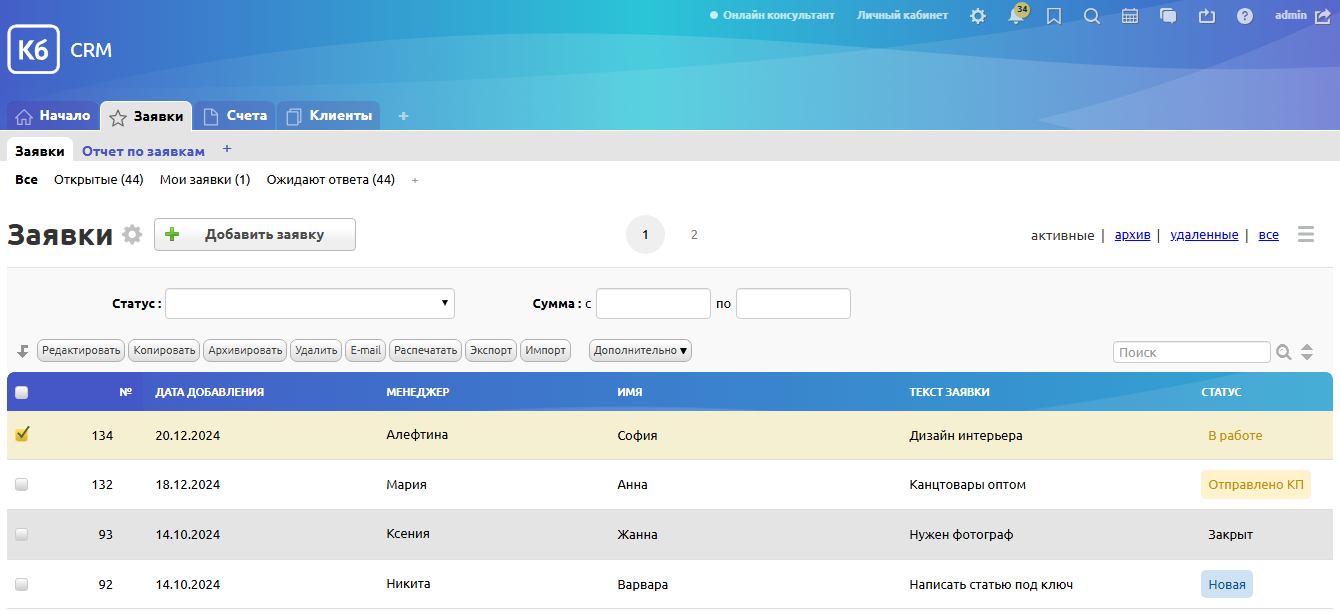
Task: Switch to the Счета tab
Action: point(235,116)
